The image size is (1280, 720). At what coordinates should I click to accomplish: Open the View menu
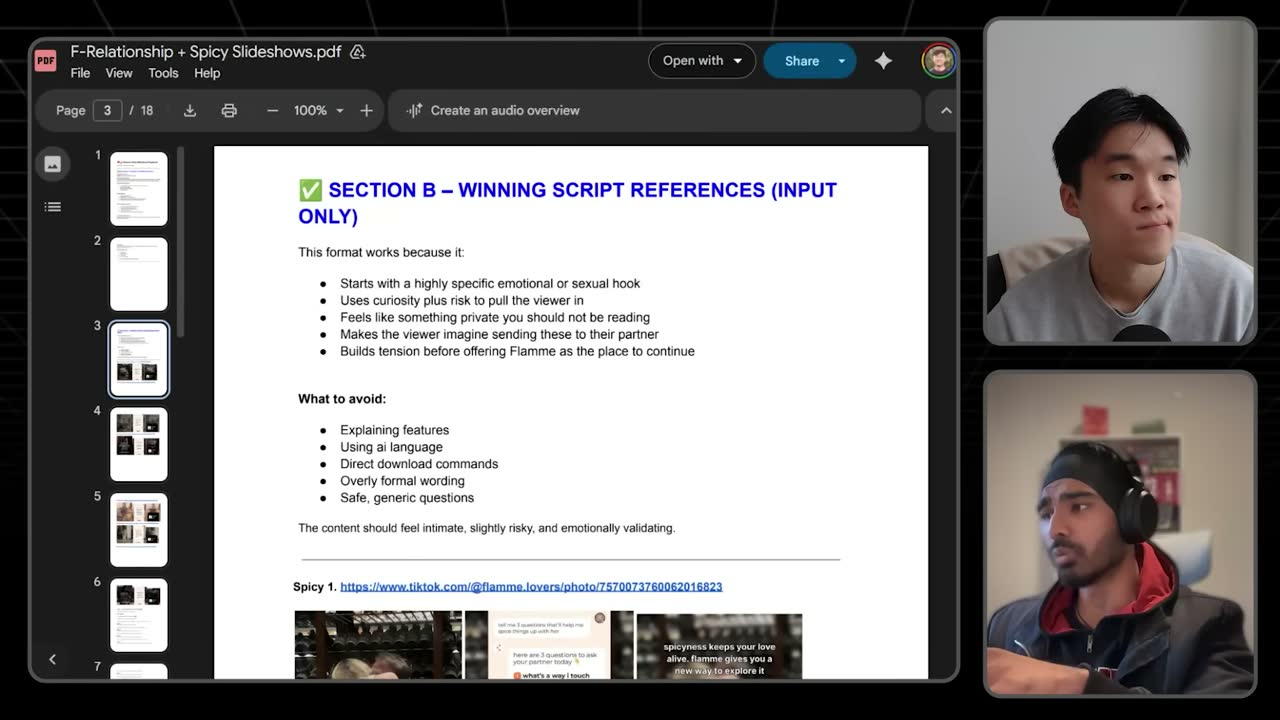(x=119, y=73)
